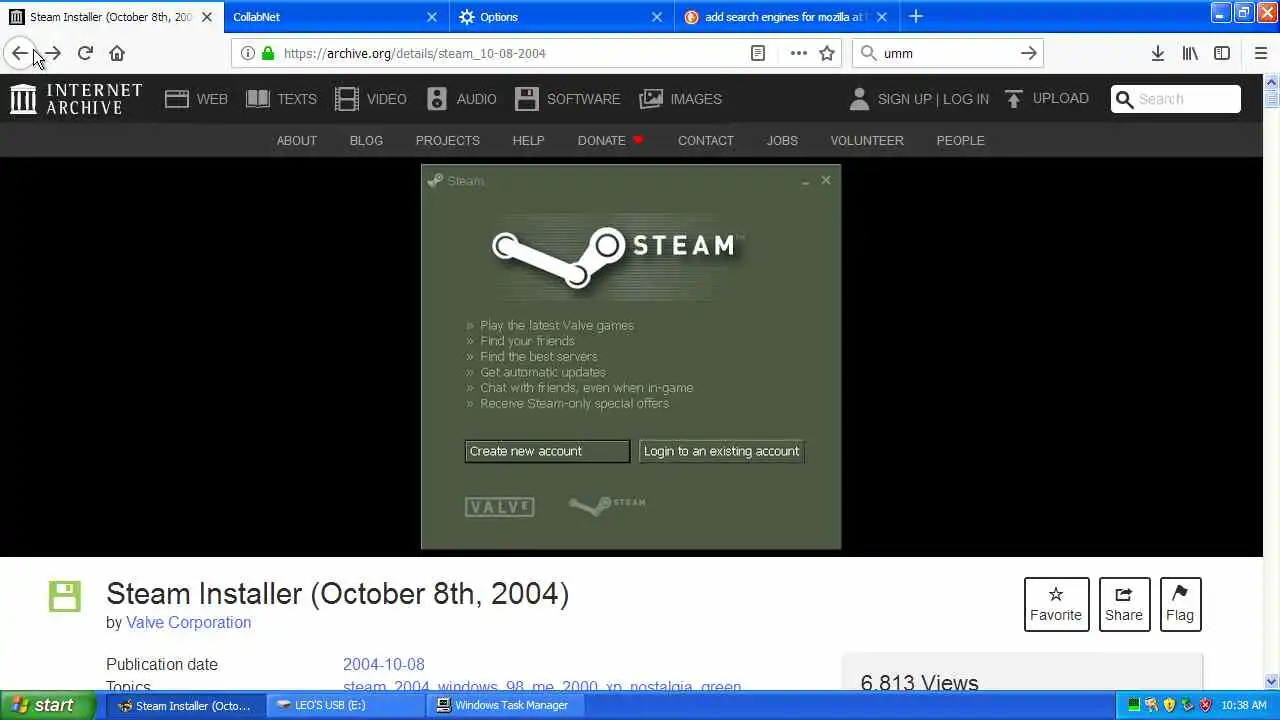Screen dimensions: 1280x720
Task: Open the CONTACT link
Action: (706, 140)
